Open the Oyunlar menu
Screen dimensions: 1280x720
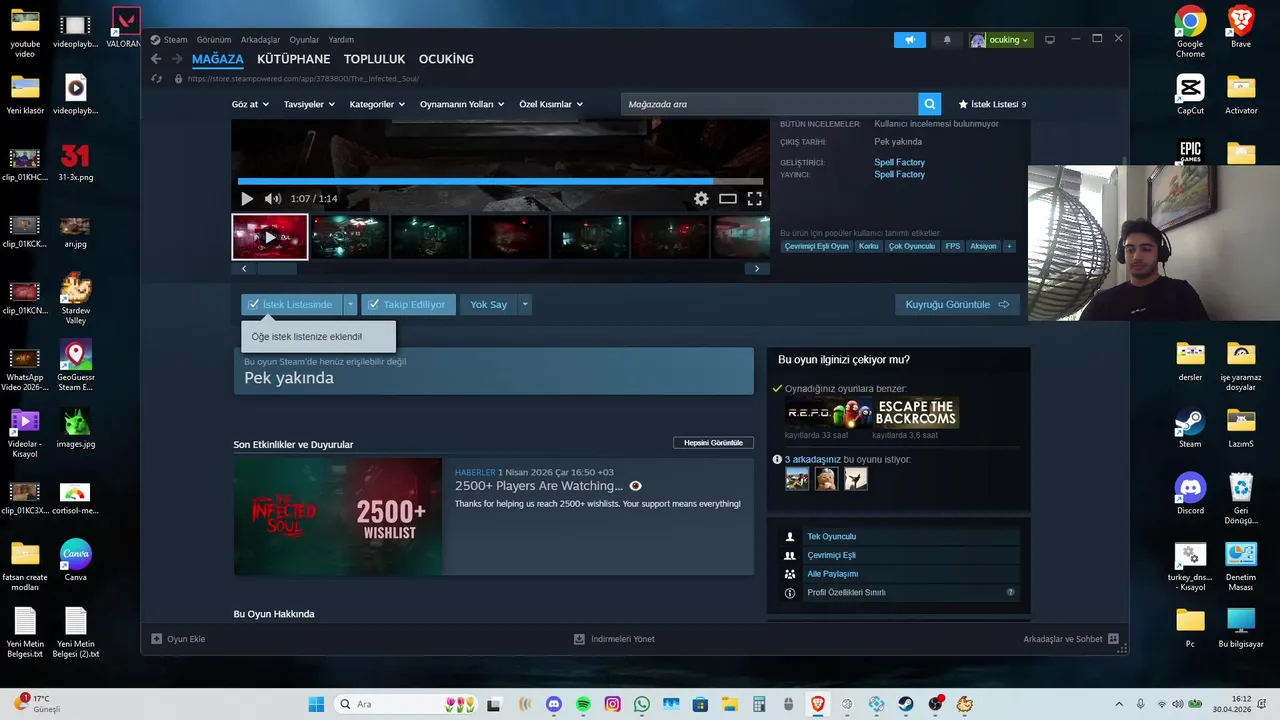(x=304, y=40)
